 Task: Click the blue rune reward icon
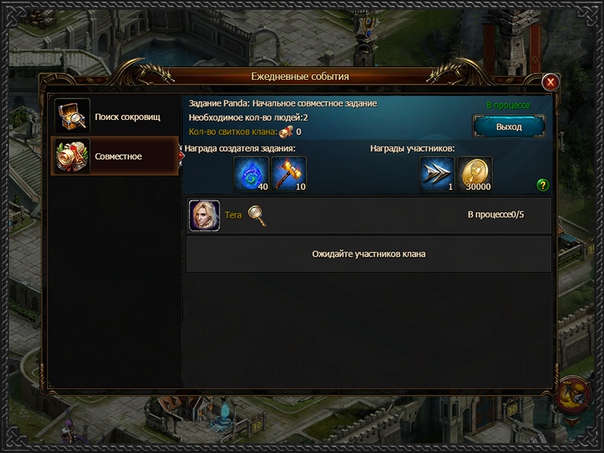[251, 174]
